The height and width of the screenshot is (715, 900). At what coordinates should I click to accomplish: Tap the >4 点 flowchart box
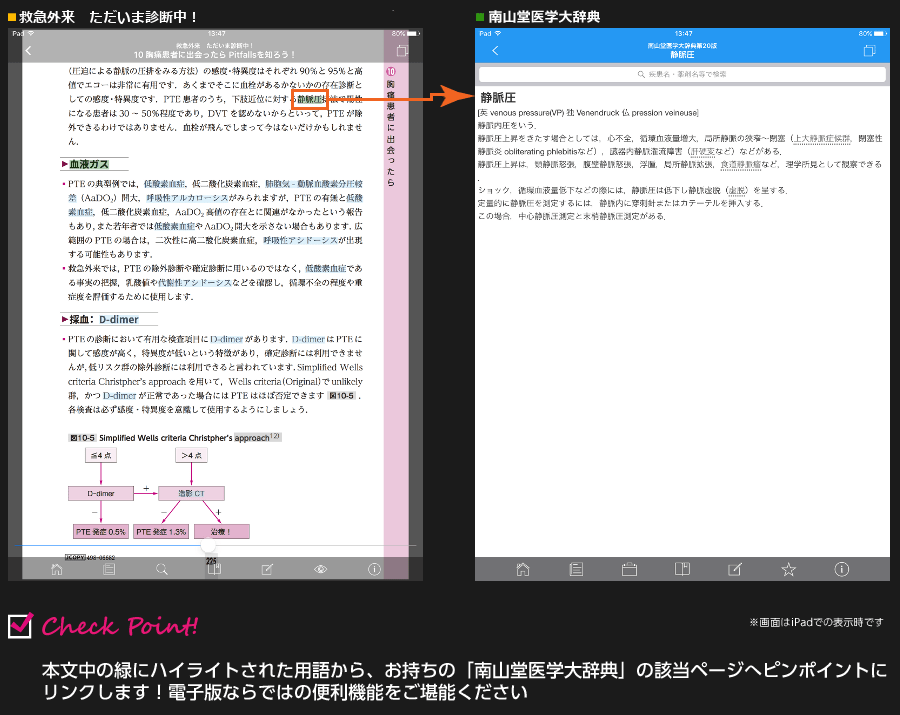tap(191, 455)
